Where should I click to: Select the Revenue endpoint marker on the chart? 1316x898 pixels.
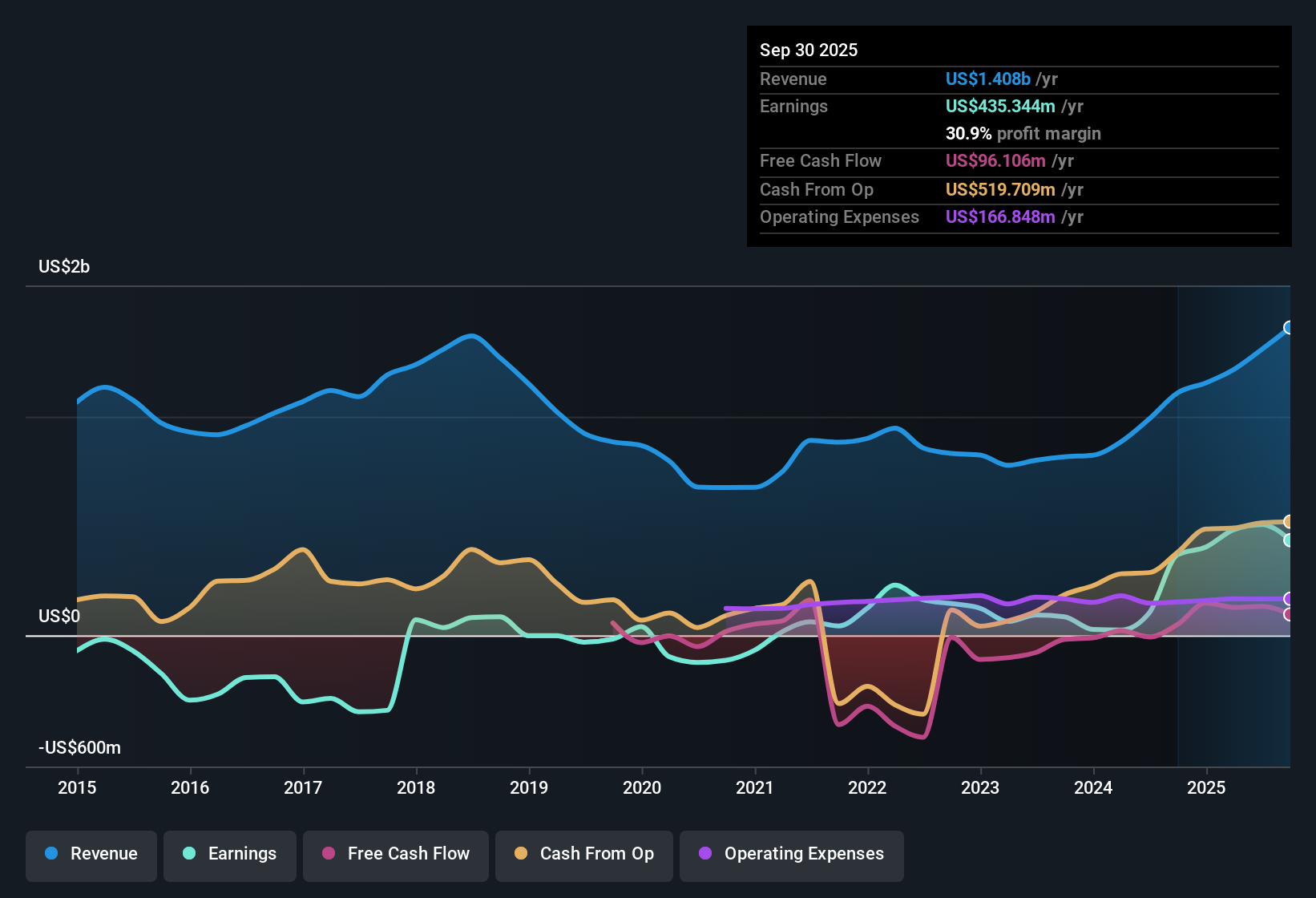(1289, 327)
